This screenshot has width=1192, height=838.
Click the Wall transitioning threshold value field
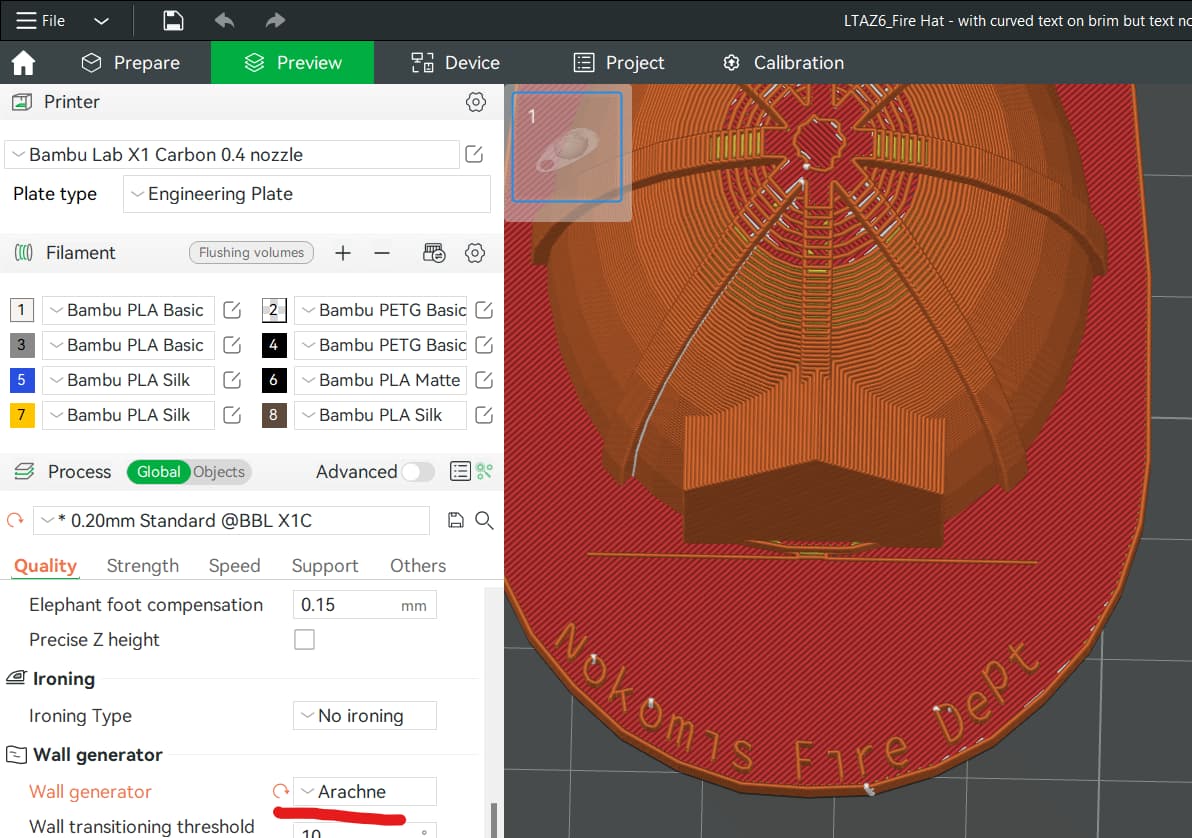pyautogui.click(x=365, y=830)
